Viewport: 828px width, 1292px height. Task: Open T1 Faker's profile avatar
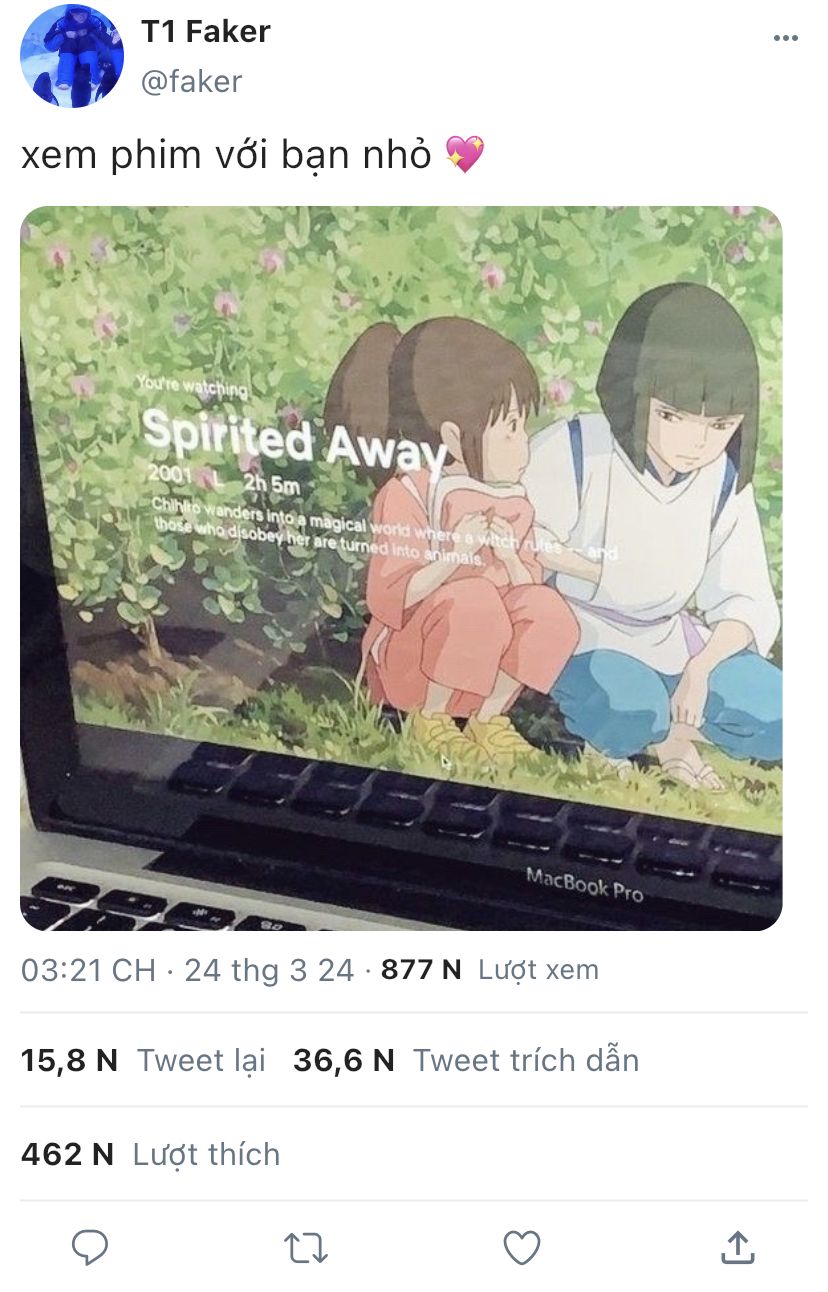pos(72,56)
